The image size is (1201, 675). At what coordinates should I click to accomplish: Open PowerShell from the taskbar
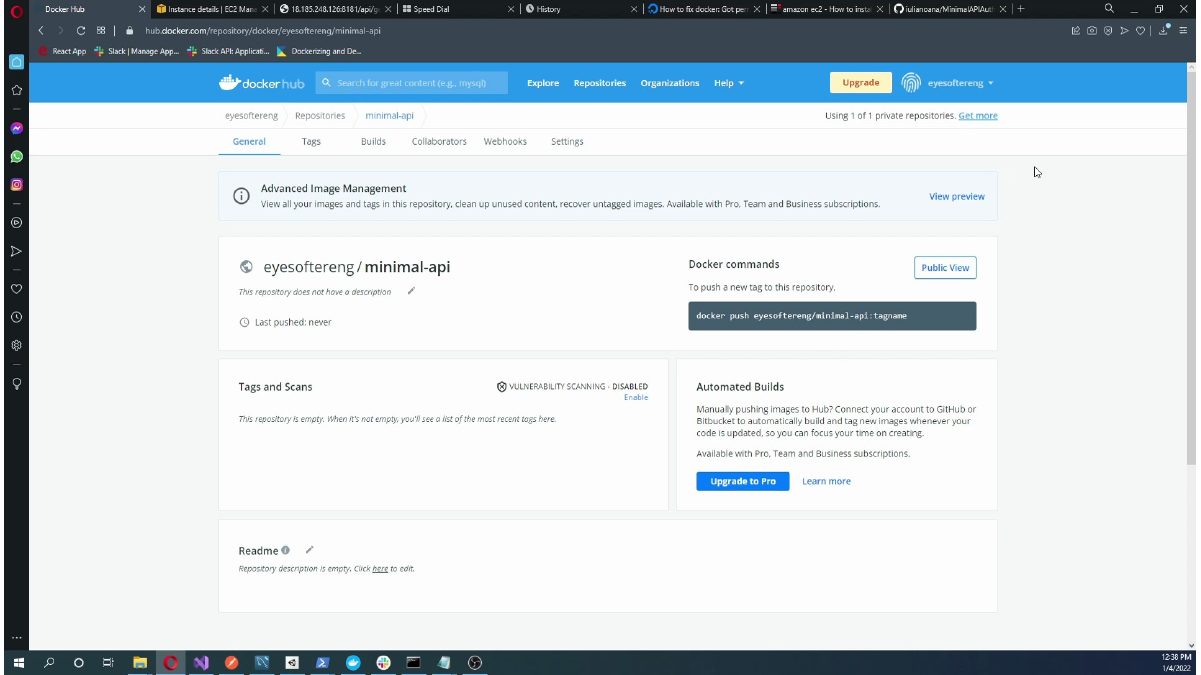pos(323,662)
